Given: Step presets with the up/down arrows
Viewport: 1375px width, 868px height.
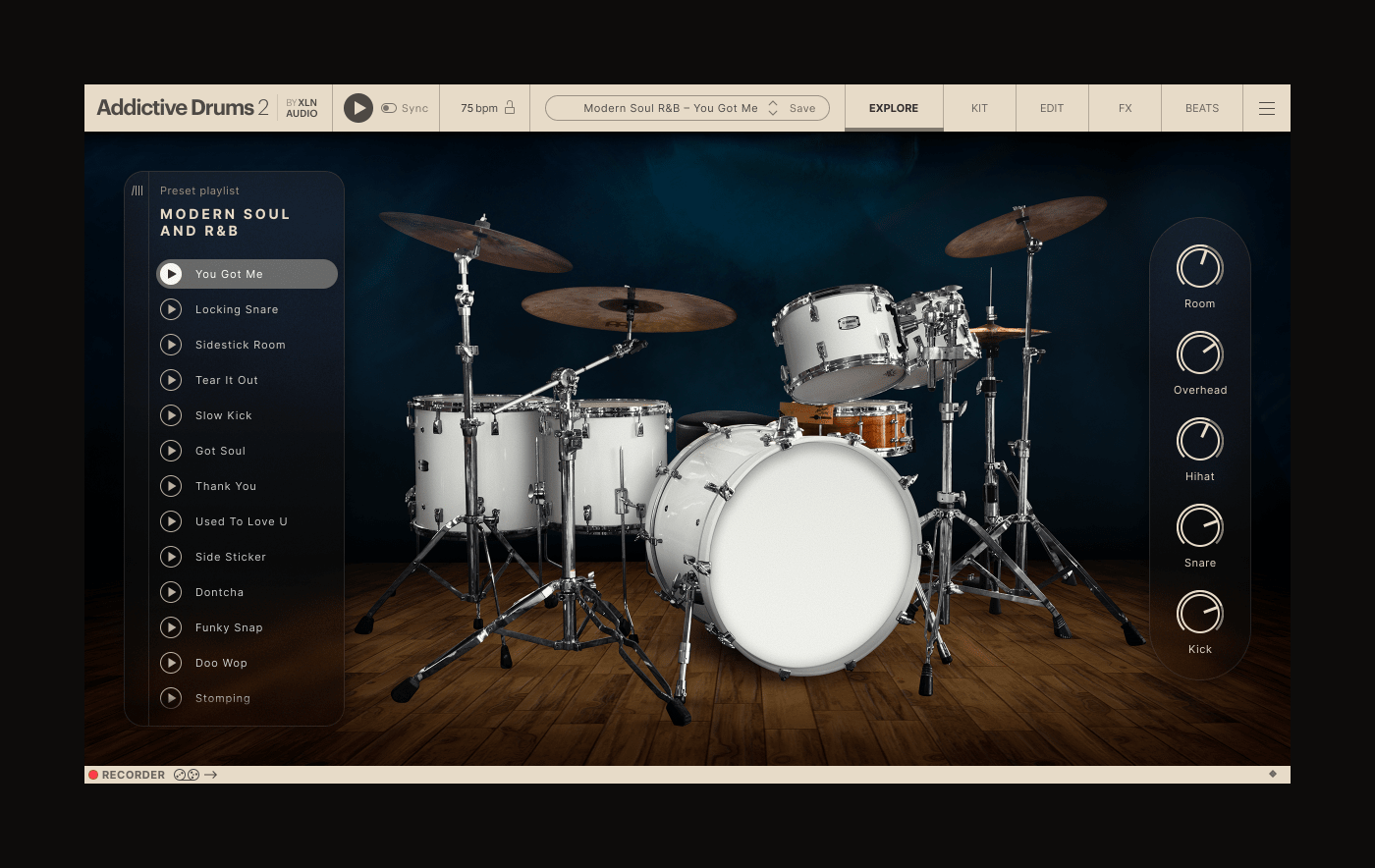Looking at the screenshot, I should coord(773,108).
